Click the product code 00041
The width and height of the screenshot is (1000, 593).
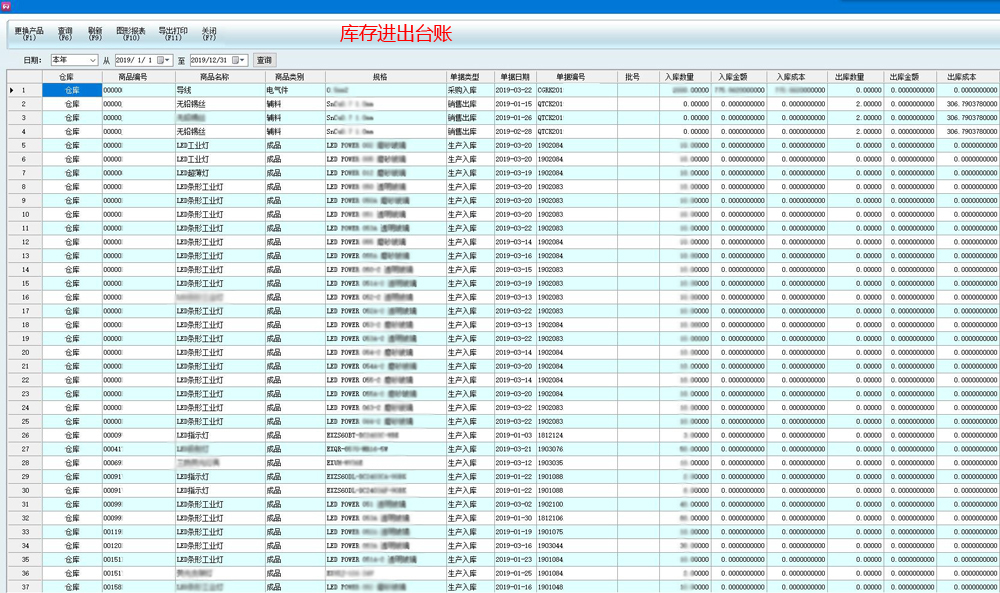coord(138,449)
